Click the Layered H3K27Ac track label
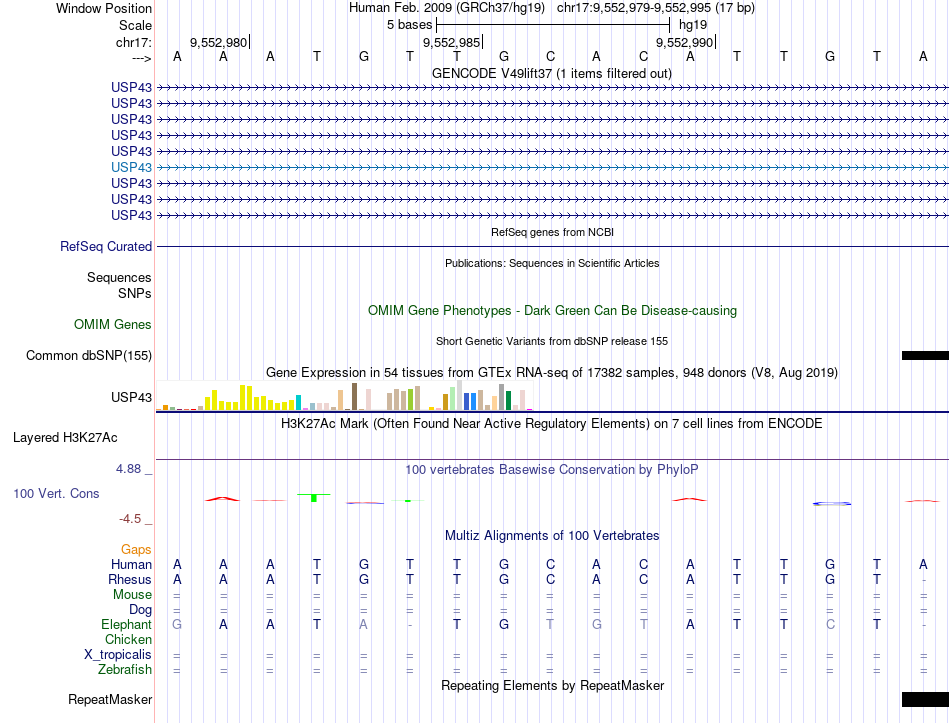The image size is (950, 723). point(65,438)
